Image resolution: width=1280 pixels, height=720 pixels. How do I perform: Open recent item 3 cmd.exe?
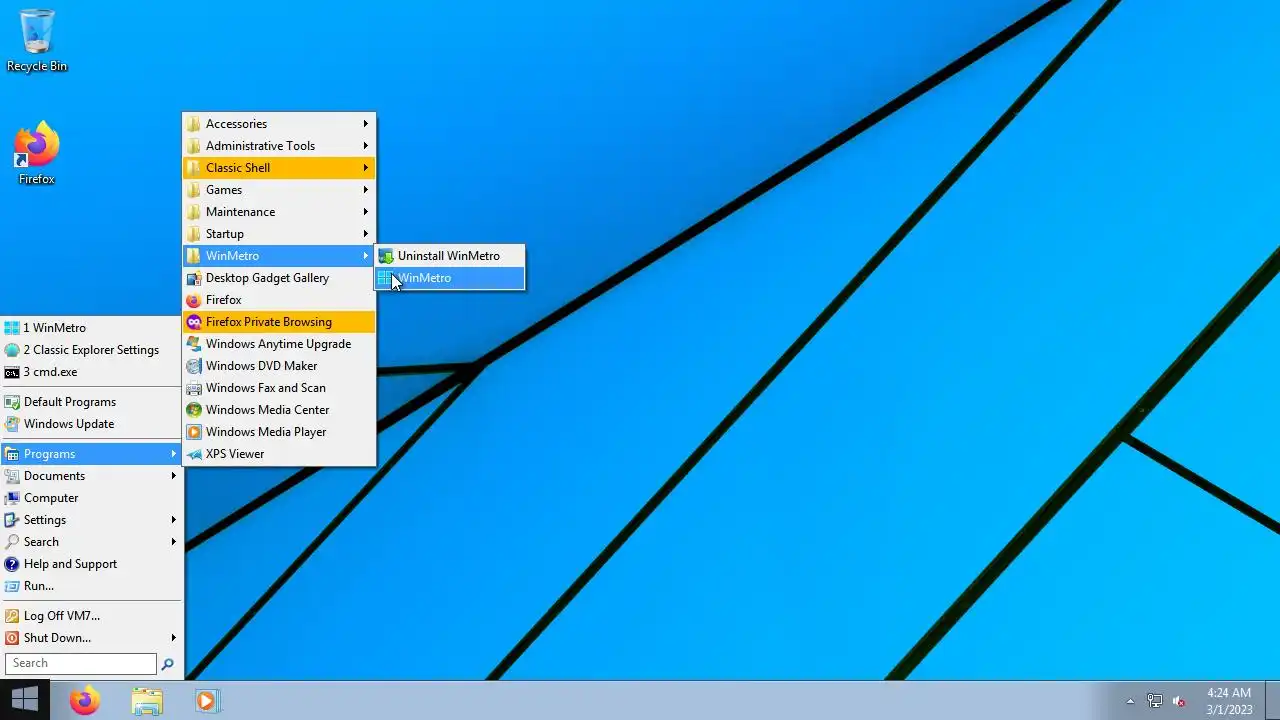tap(91, 372)
